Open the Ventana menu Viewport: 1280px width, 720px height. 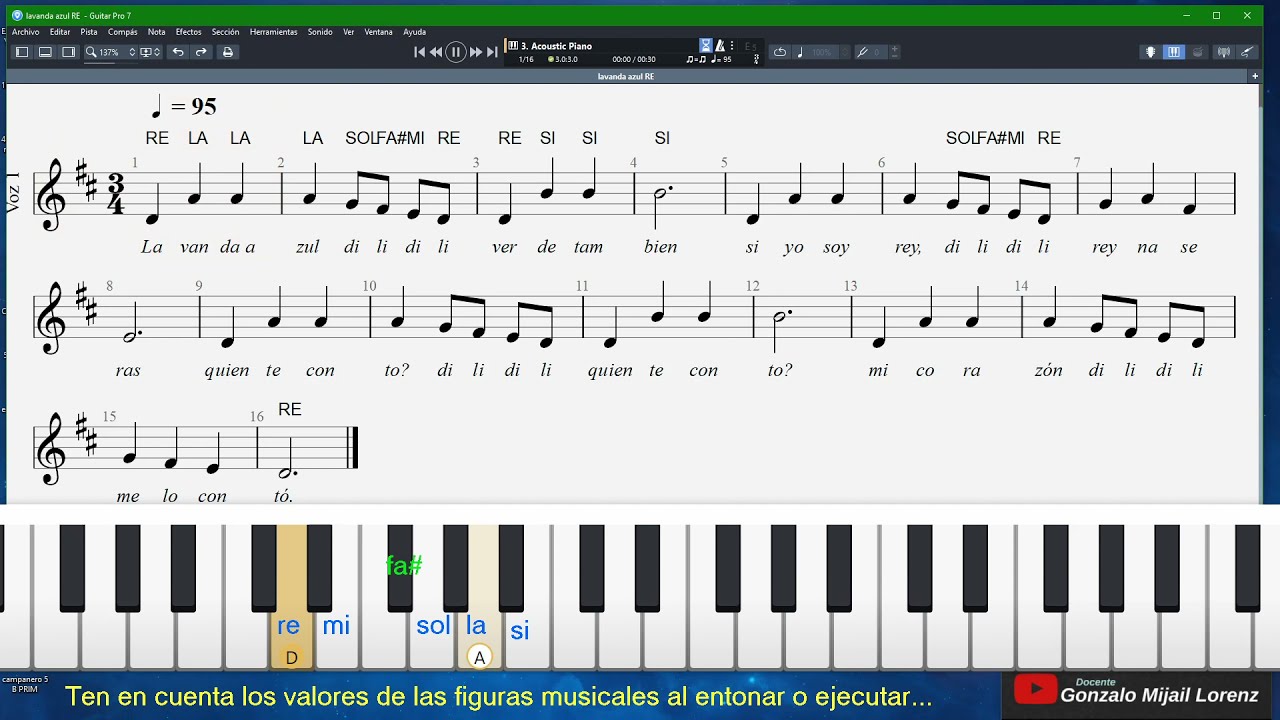pyautogui.click(x=378, y=32)
